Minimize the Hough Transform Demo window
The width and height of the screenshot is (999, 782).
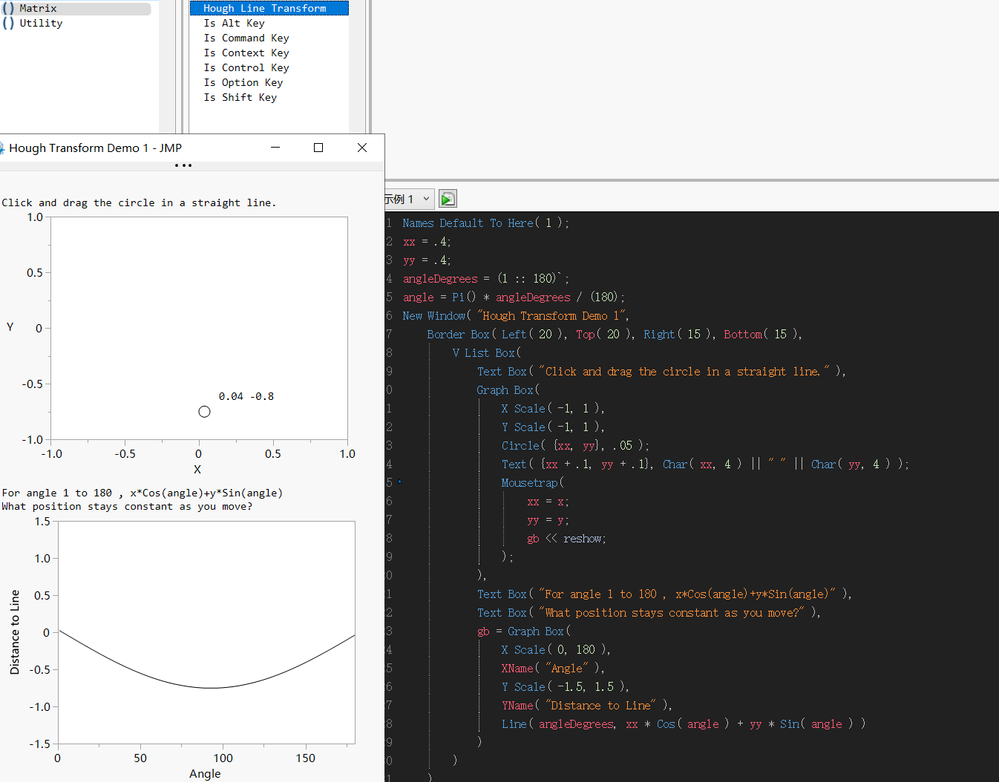pyautogui.click(x=275, y=148)
